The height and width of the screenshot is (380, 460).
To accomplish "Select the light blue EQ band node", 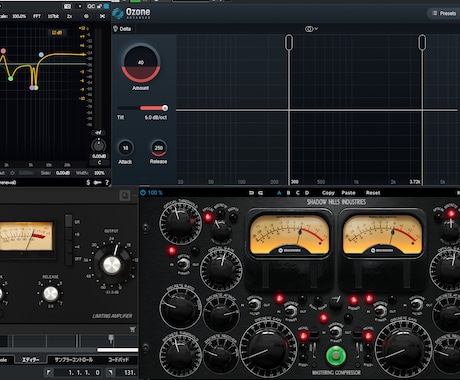I will 41,54.
